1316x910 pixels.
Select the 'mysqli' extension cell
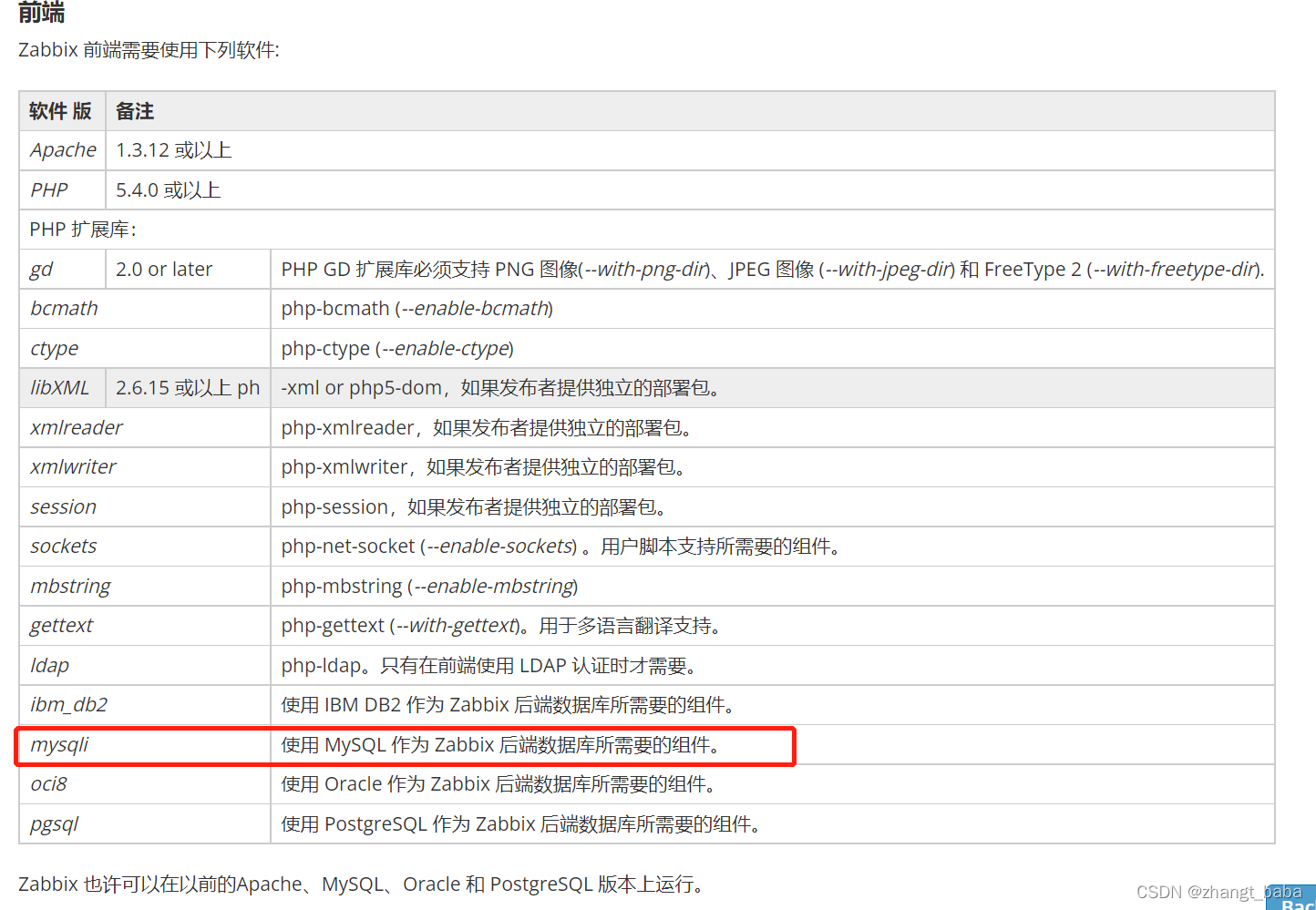point(145,745)
